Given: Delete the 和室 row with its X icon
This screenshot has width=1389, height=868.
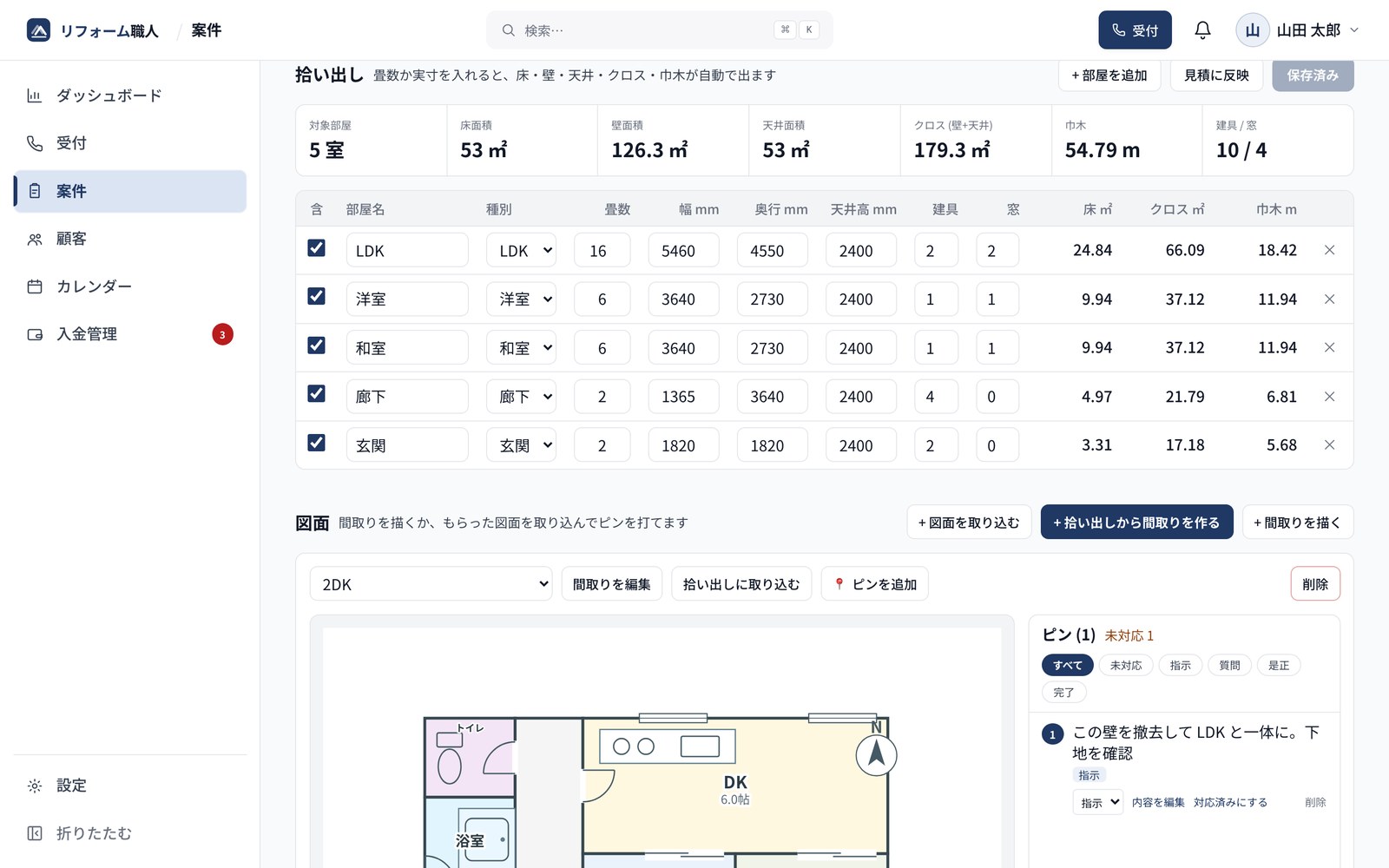Looking at the screenshot, I should pos(1329,347).
